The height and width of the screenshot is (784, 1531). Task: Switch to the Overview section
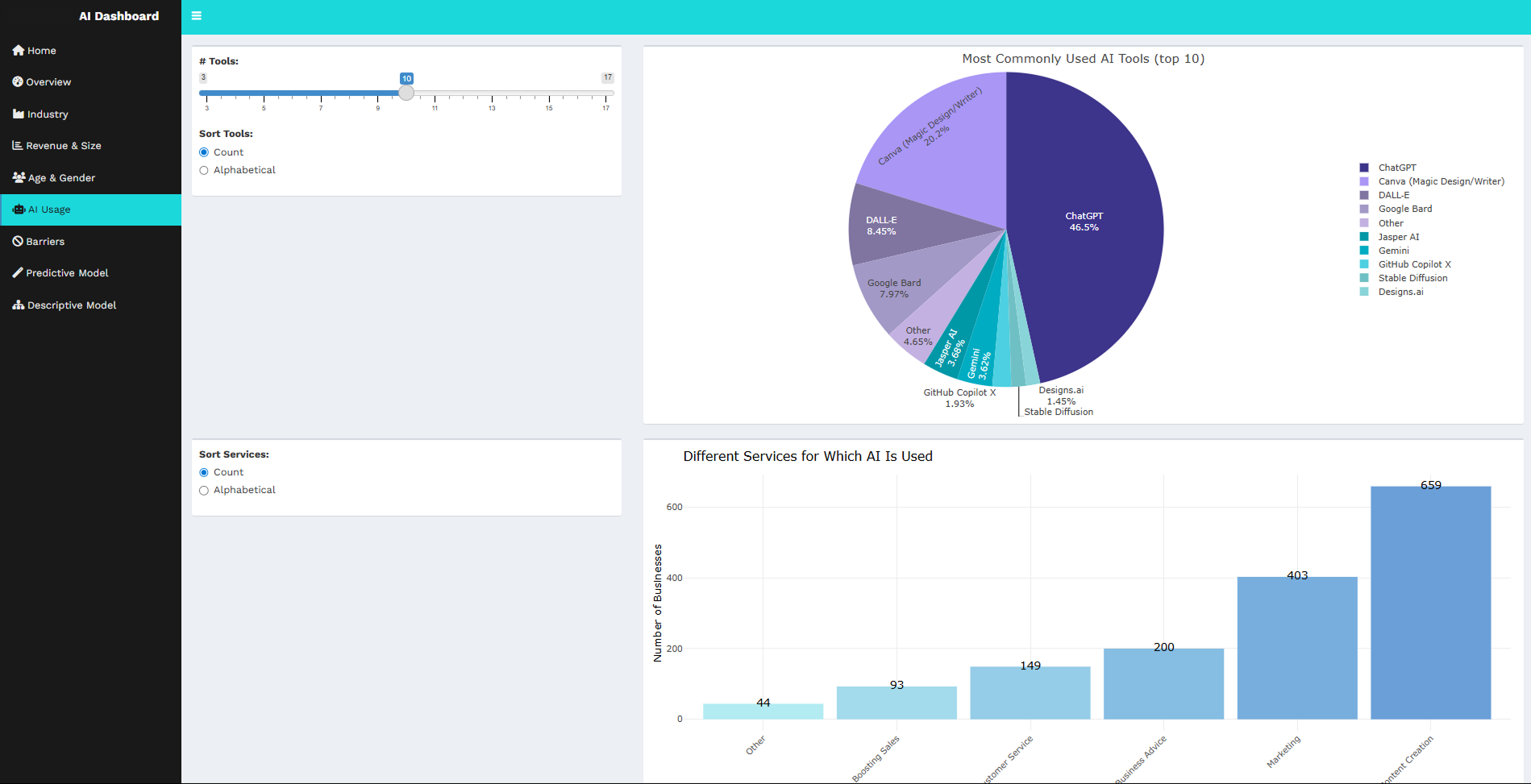pyautogui.click(x=48, y=81)
